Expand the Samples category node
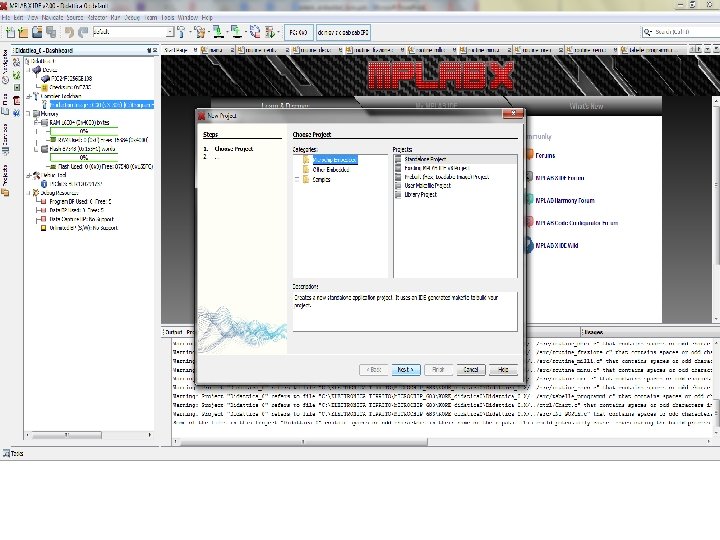Image resolution: width=720 pixels, height=540 pixels. 297,180
